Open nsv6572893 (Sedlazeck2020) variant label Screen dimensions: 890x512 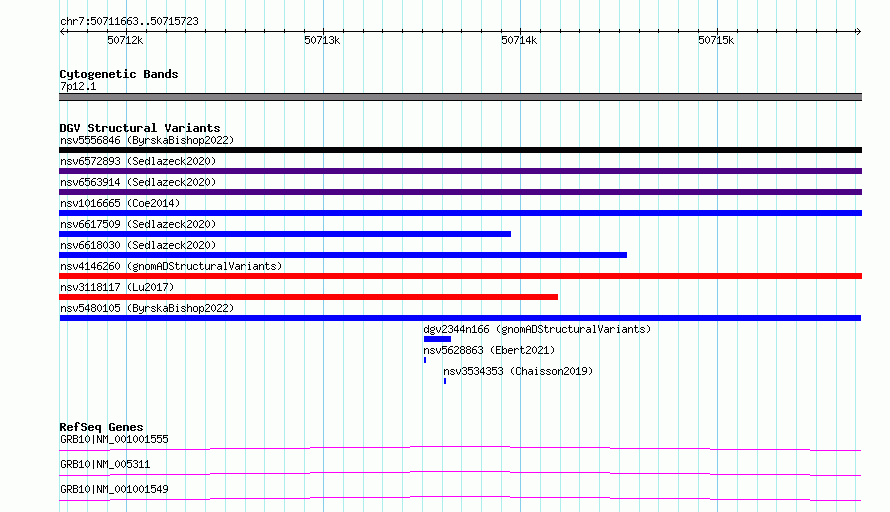click(x=138, y=161)
